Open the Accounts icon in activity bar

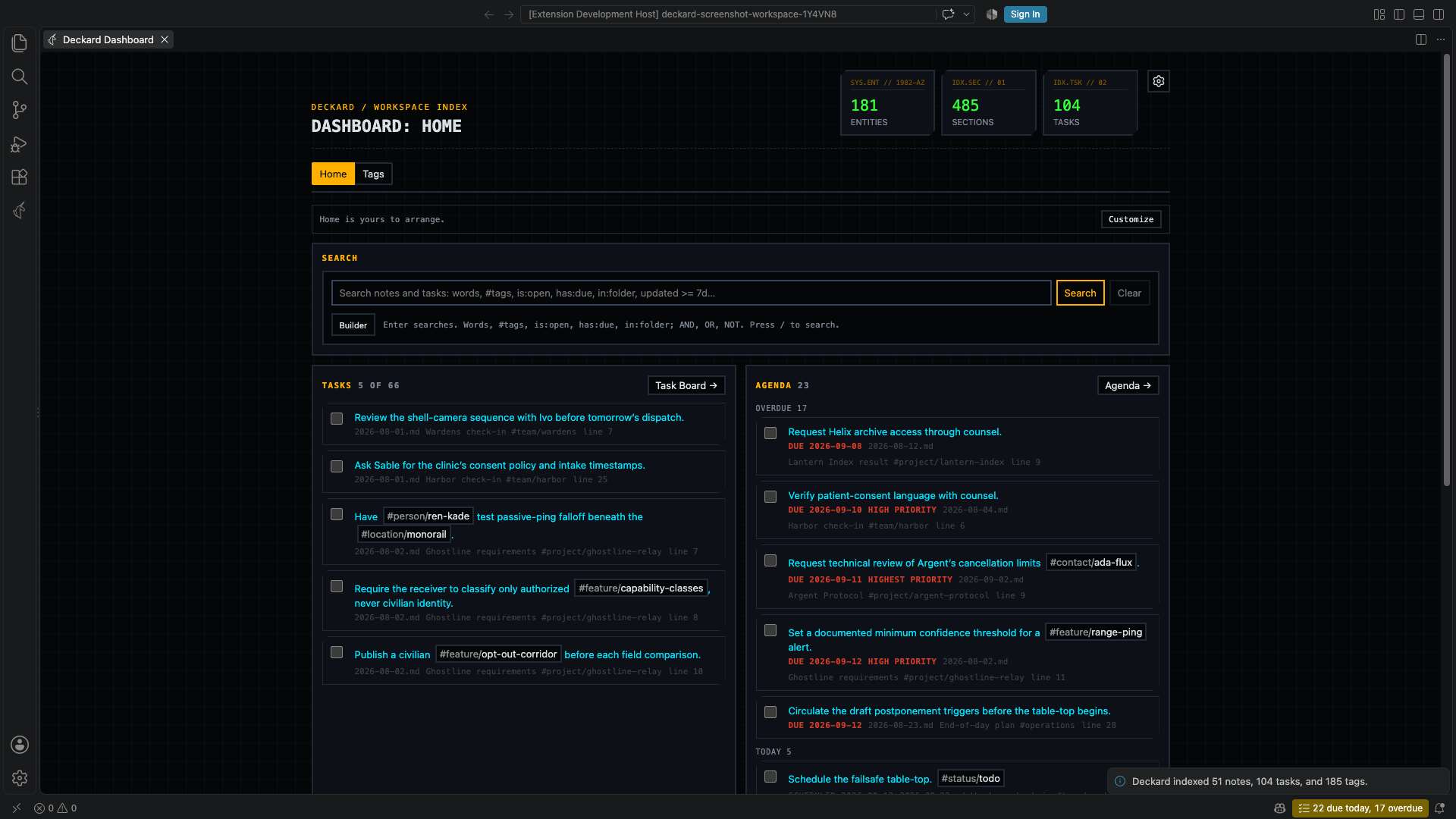[20, 745]
